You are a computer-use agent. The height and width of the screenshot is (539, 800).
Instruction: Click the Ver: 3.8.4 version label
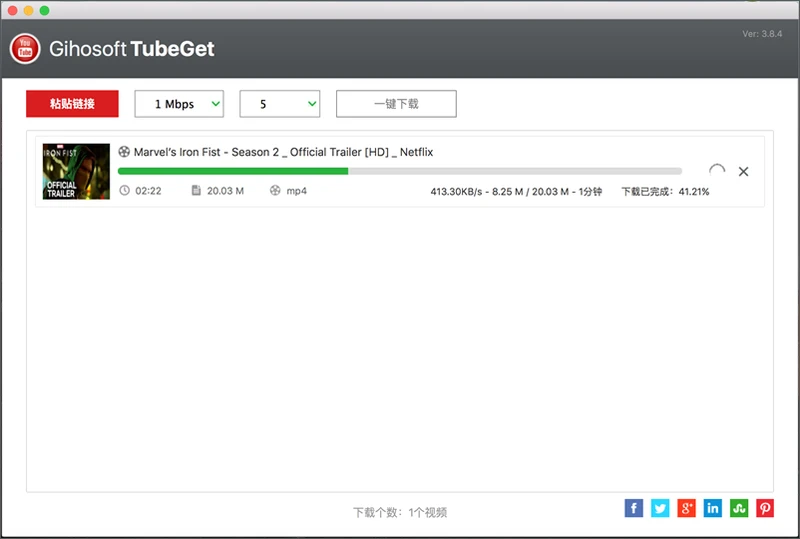[x=762, y=34]
